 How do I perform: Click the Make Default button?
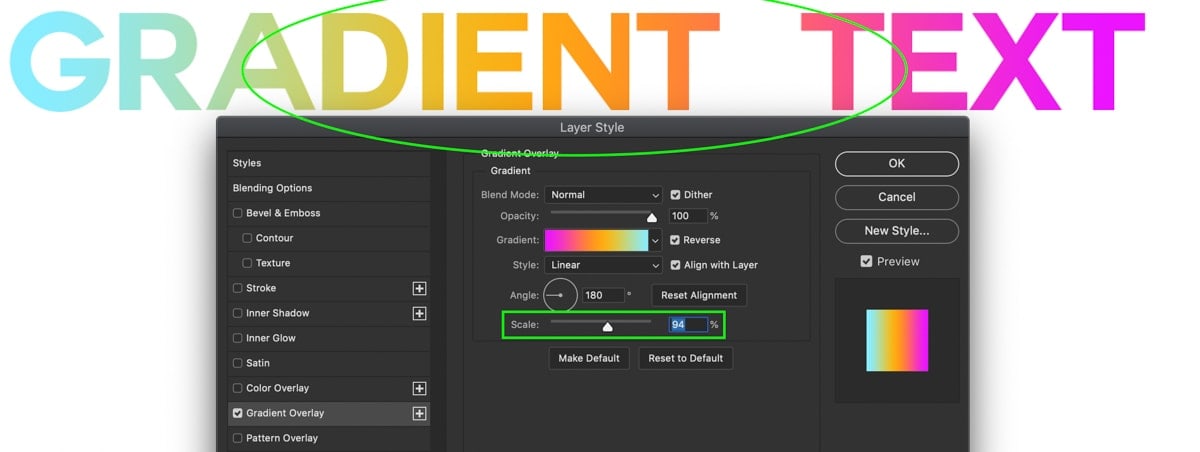589,358
